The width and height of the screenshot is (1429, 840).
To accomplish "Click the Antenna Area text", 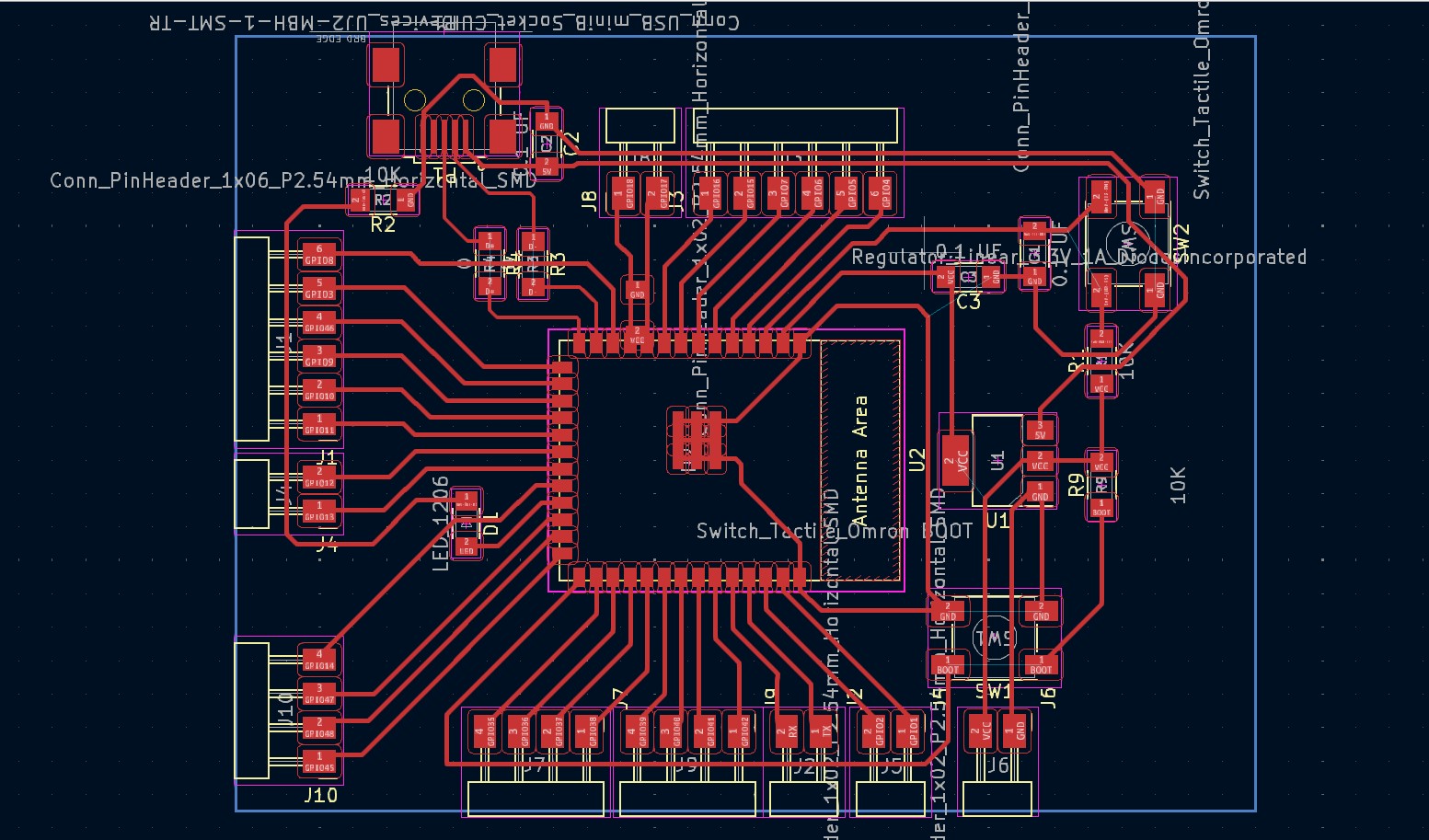I will [860, 460].
